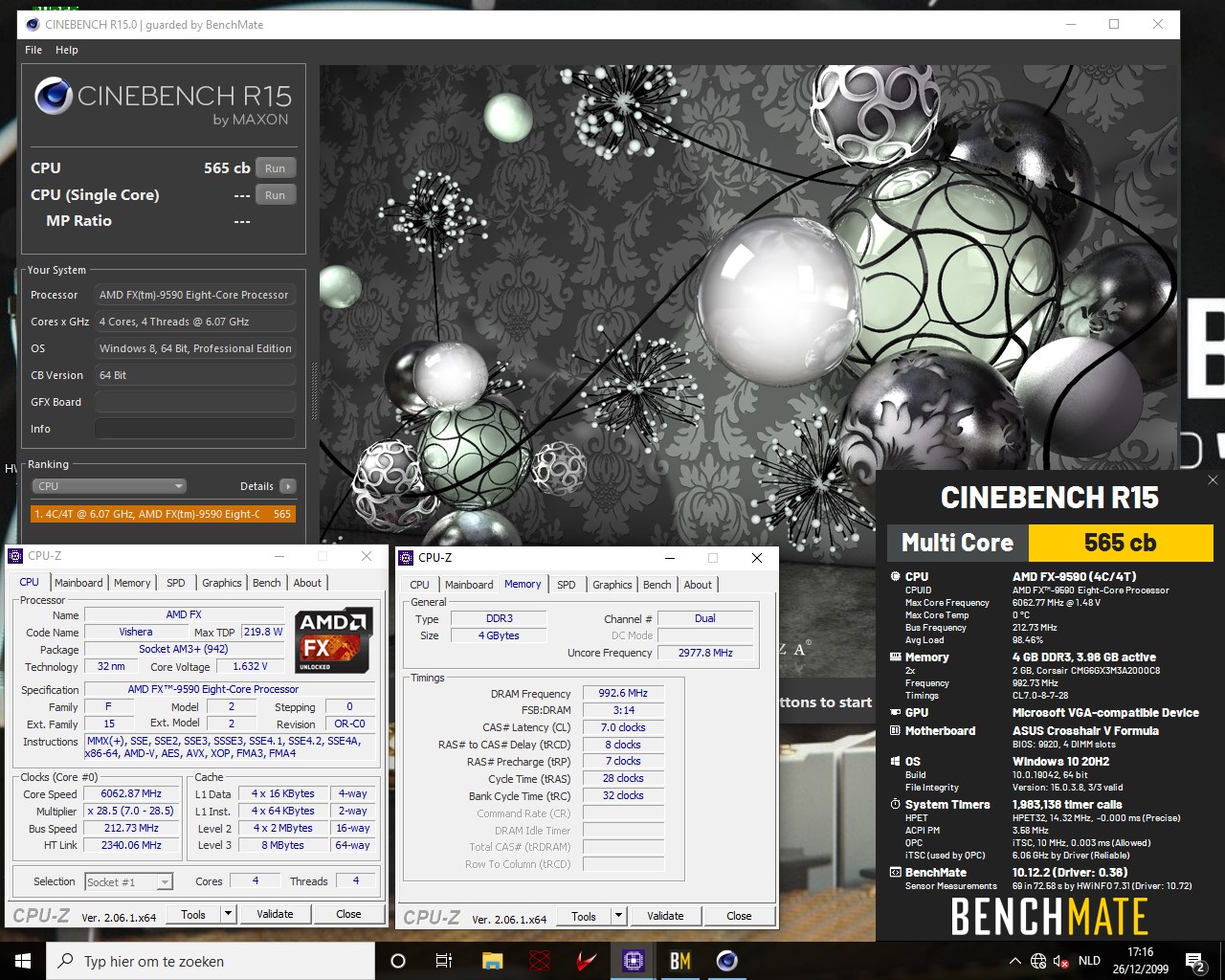Image resolution: width=1225 pixels, height=980 pixels.
Task: Click the muted volume tray icon
Action: click(x=1061, y=961)
